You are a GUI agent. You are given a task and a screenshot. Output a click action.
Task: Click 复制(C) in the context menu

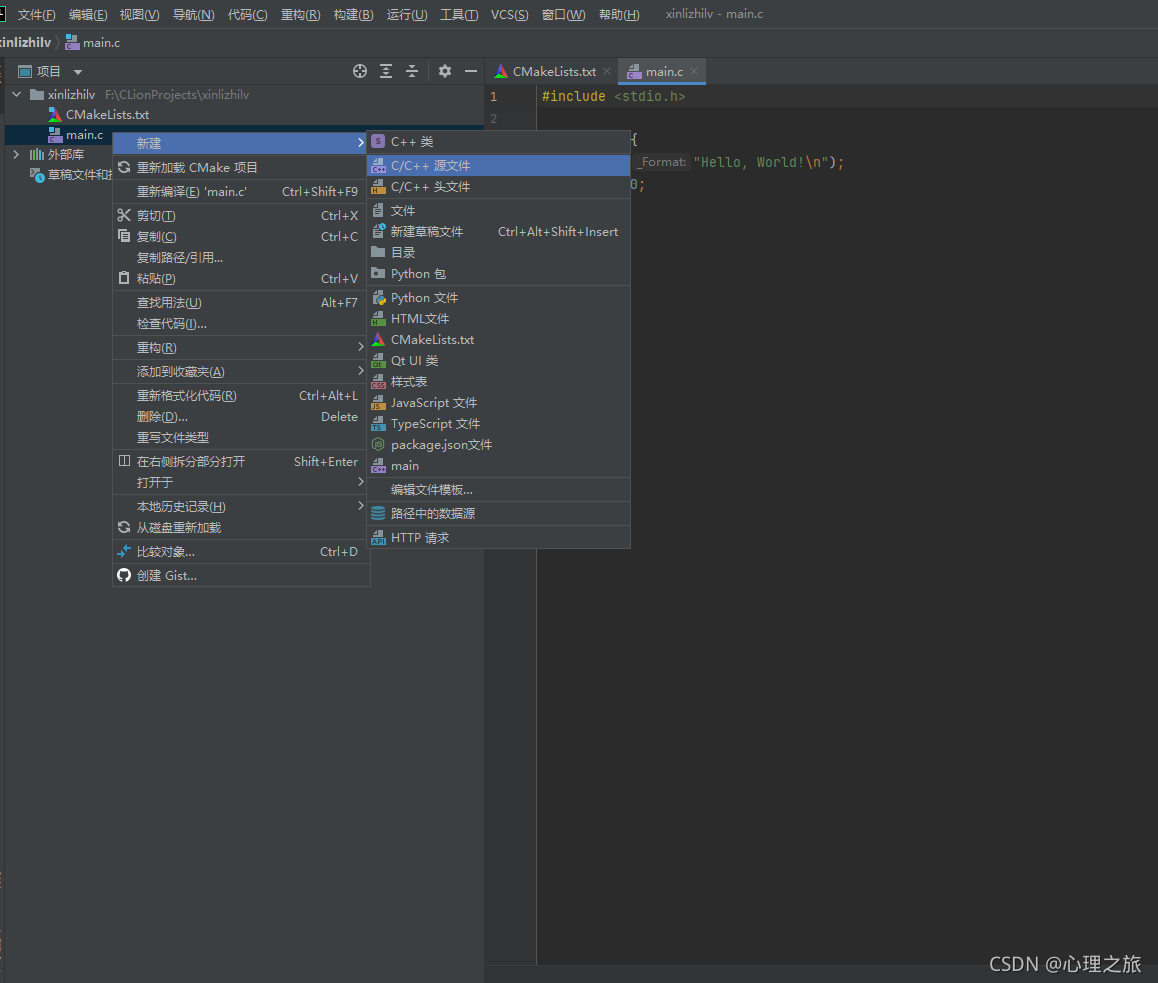(240, 236)
